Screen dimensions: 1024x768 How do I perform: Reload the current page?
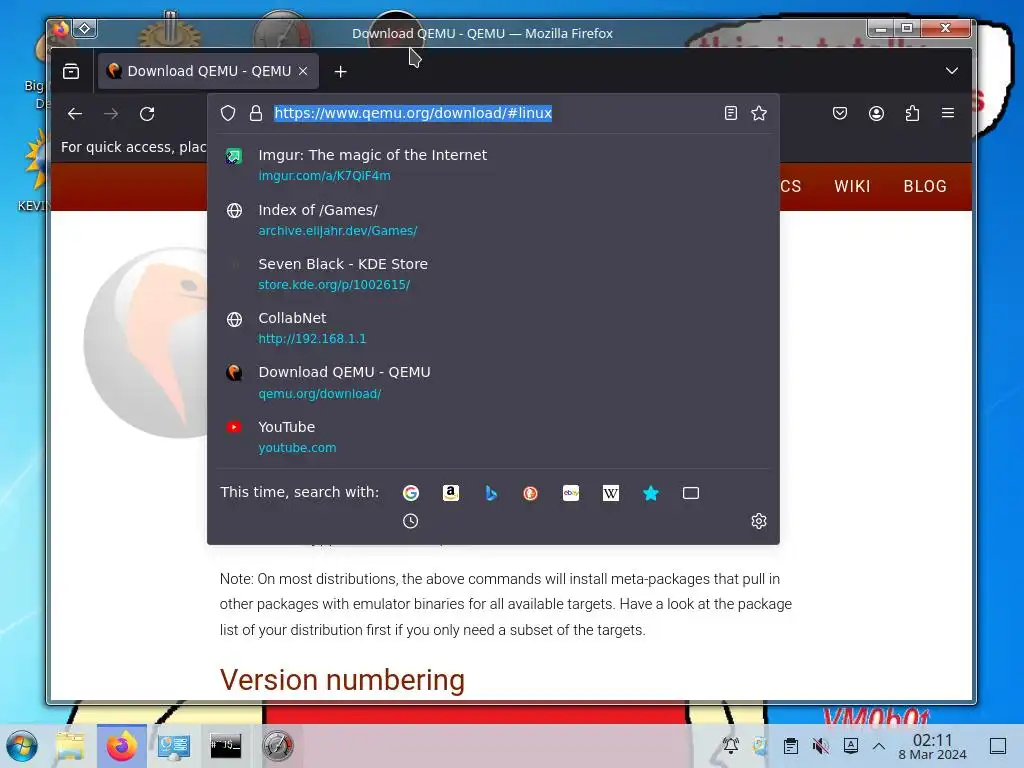(x=147, y=114)
